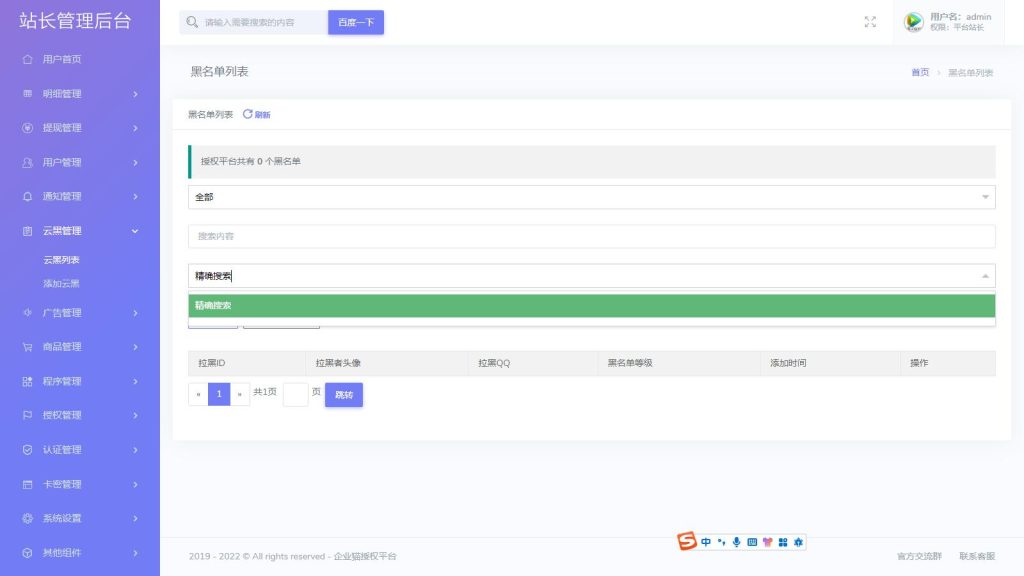
Task: Click the fullscreen toggle icon in header
Action: tap(870, 22)
